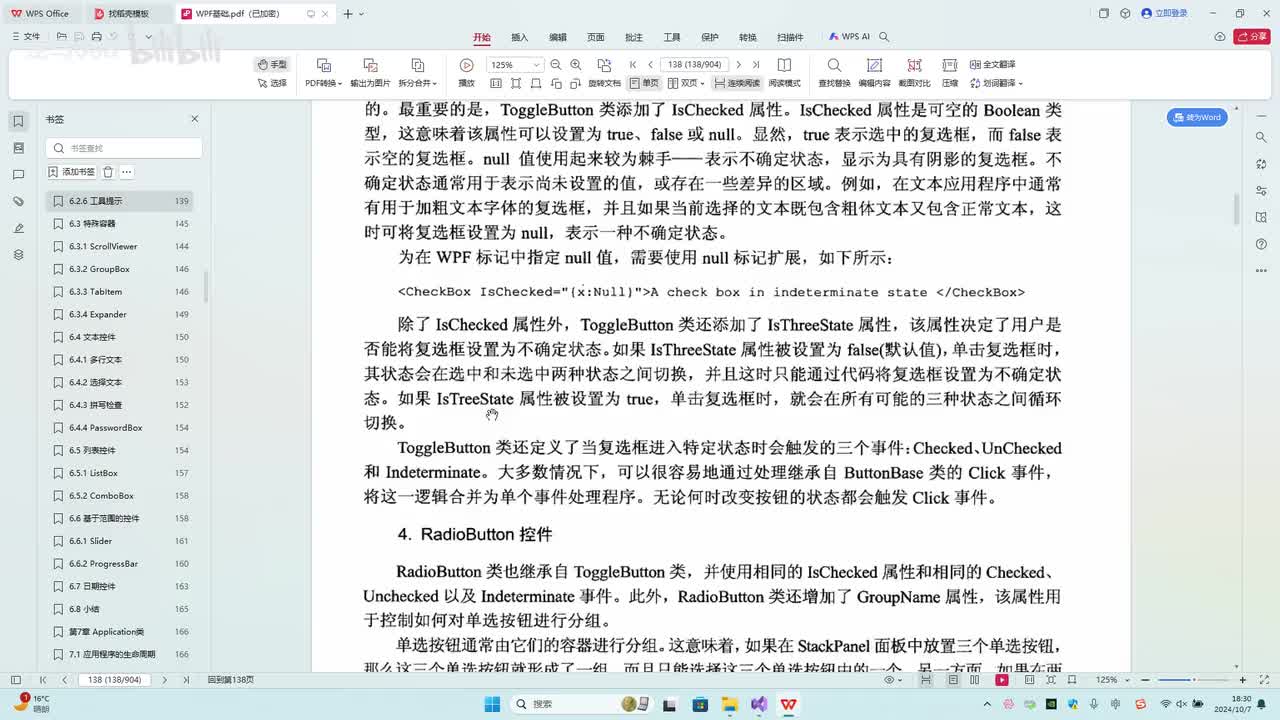Select bookmark 6.4.4 PasswordBox
This screenshot has height=720, width=1280.
click(120, 427)
